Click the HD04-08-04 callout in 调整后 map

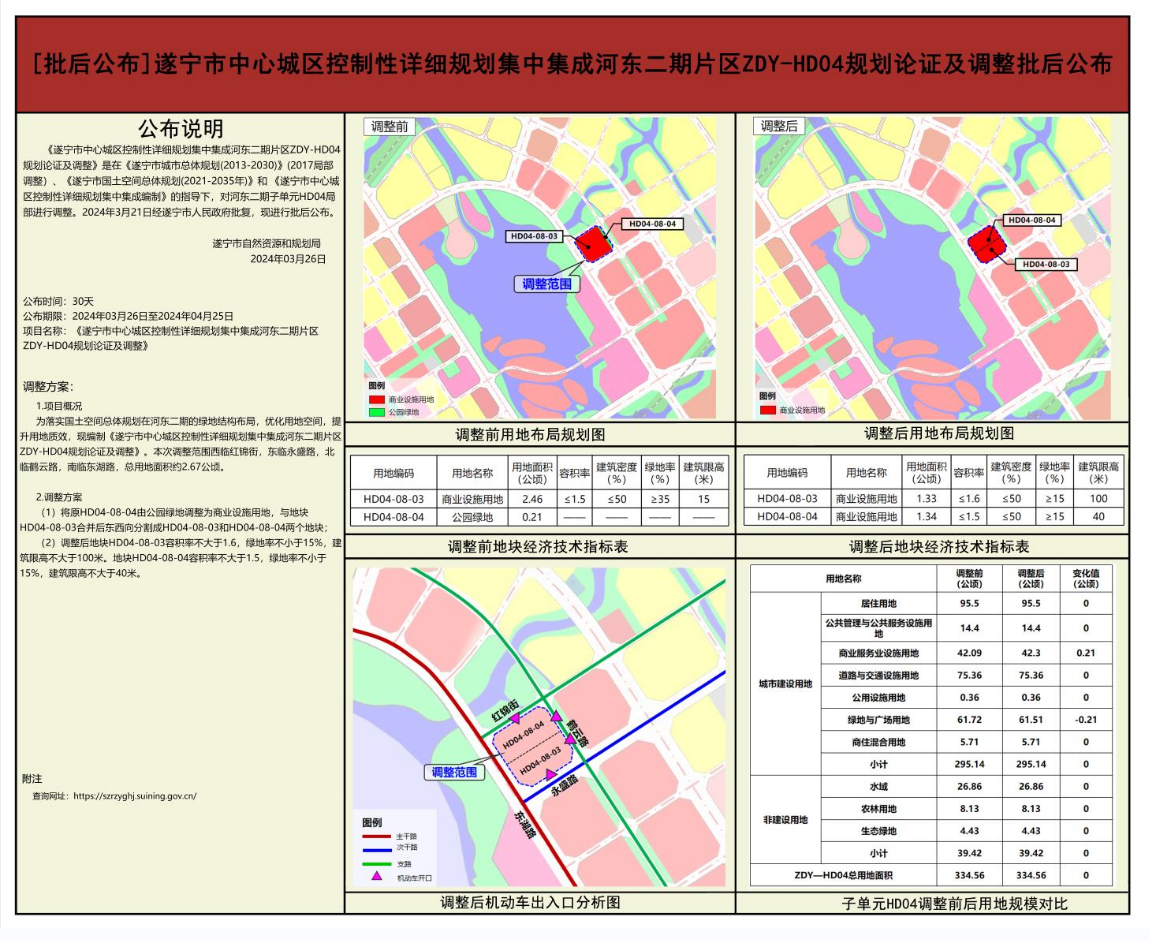[1032, 219]
